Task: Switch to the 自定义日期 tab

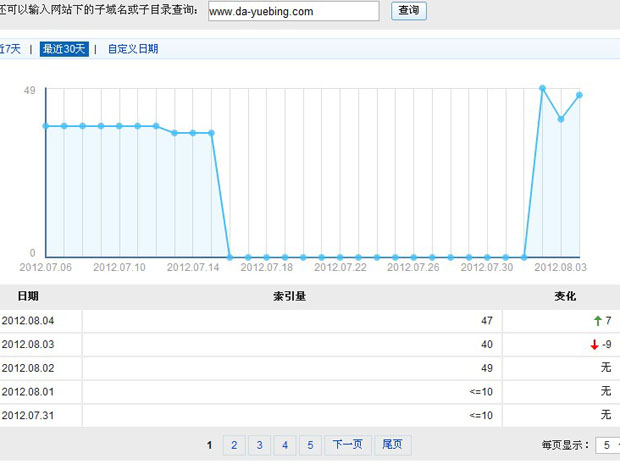Action: point(133,48)
